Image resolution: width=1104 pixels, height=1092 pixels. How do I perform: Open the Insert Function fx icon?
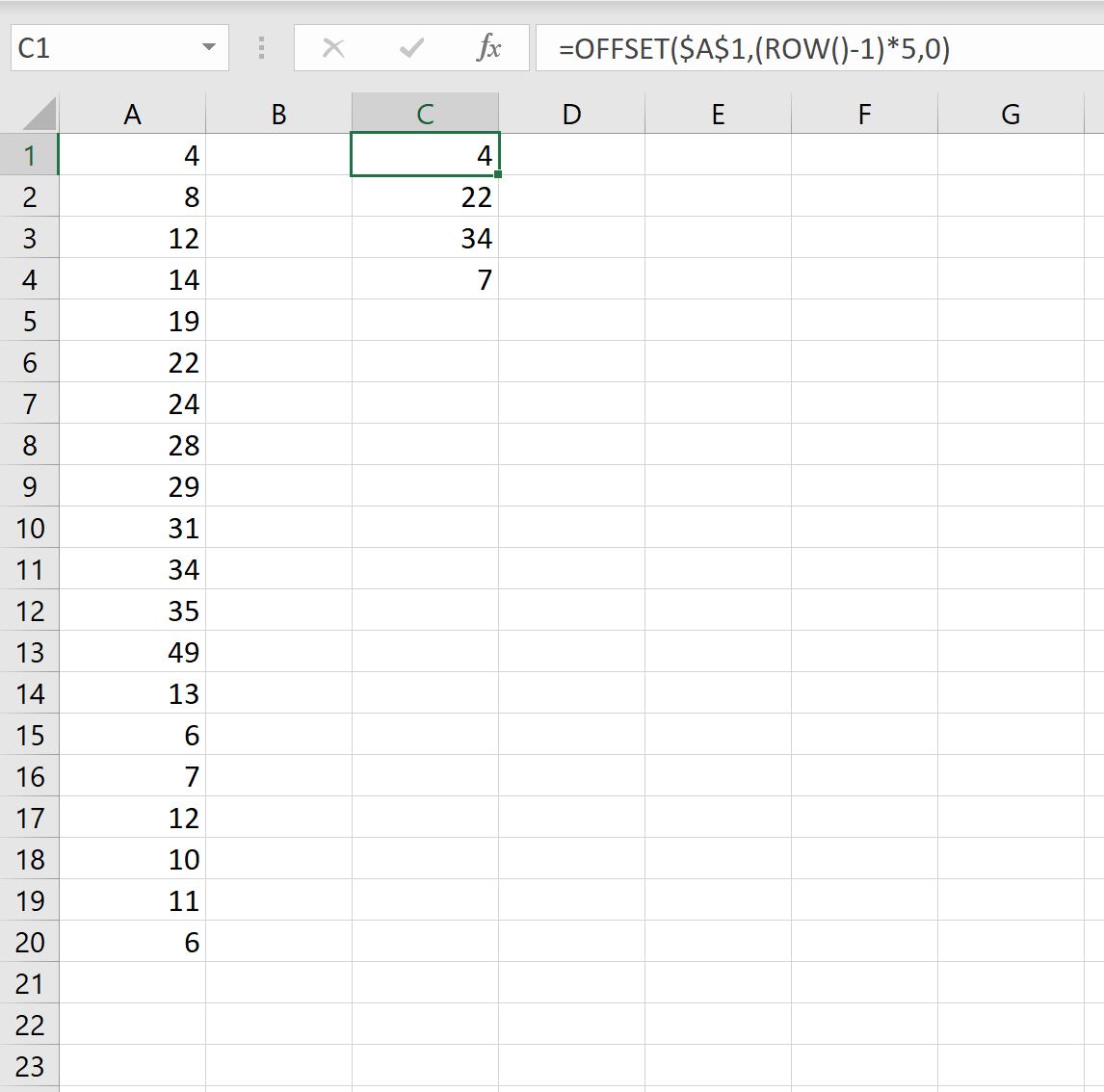(488, 48)
